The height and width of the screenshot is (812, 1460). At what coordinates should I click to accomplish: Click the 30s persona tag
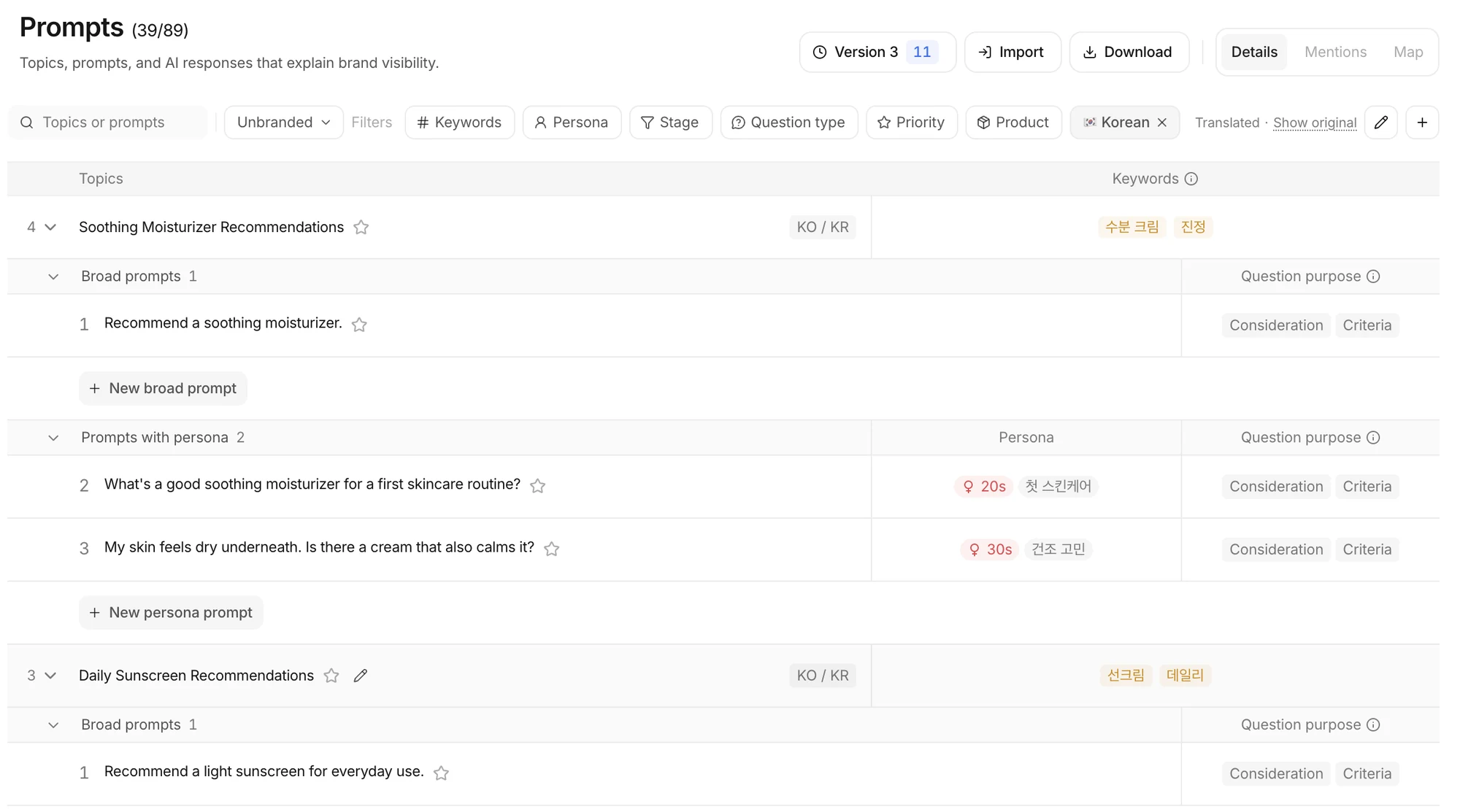pyautogui.click(x=990, y=549)
